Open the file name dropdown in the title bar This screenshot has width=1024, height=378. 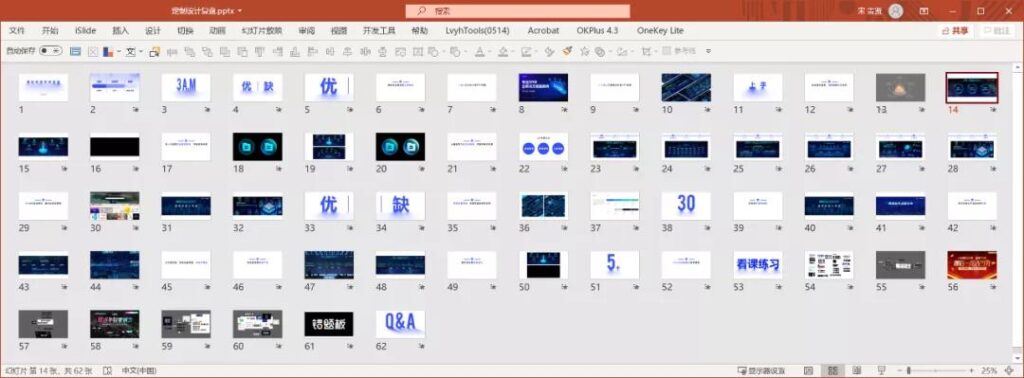click(240, 11)
